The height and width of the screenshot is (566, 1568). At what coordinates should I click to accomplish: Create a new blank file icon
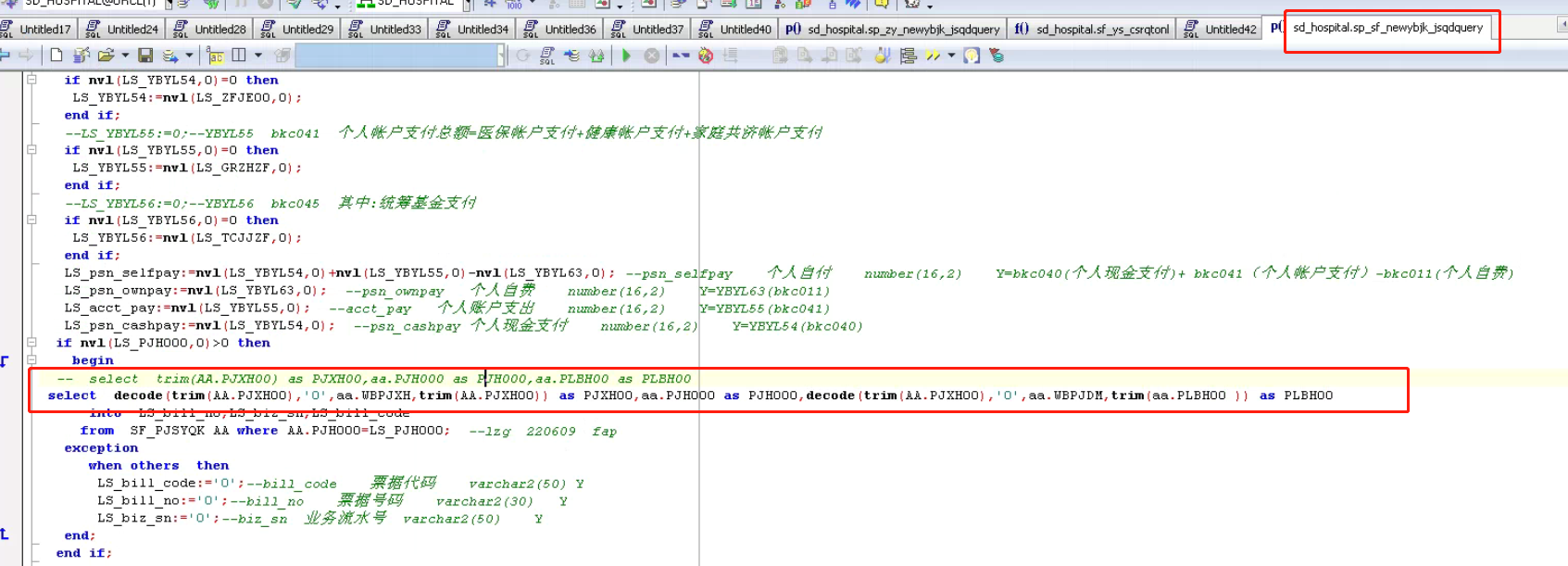point(56,56)
